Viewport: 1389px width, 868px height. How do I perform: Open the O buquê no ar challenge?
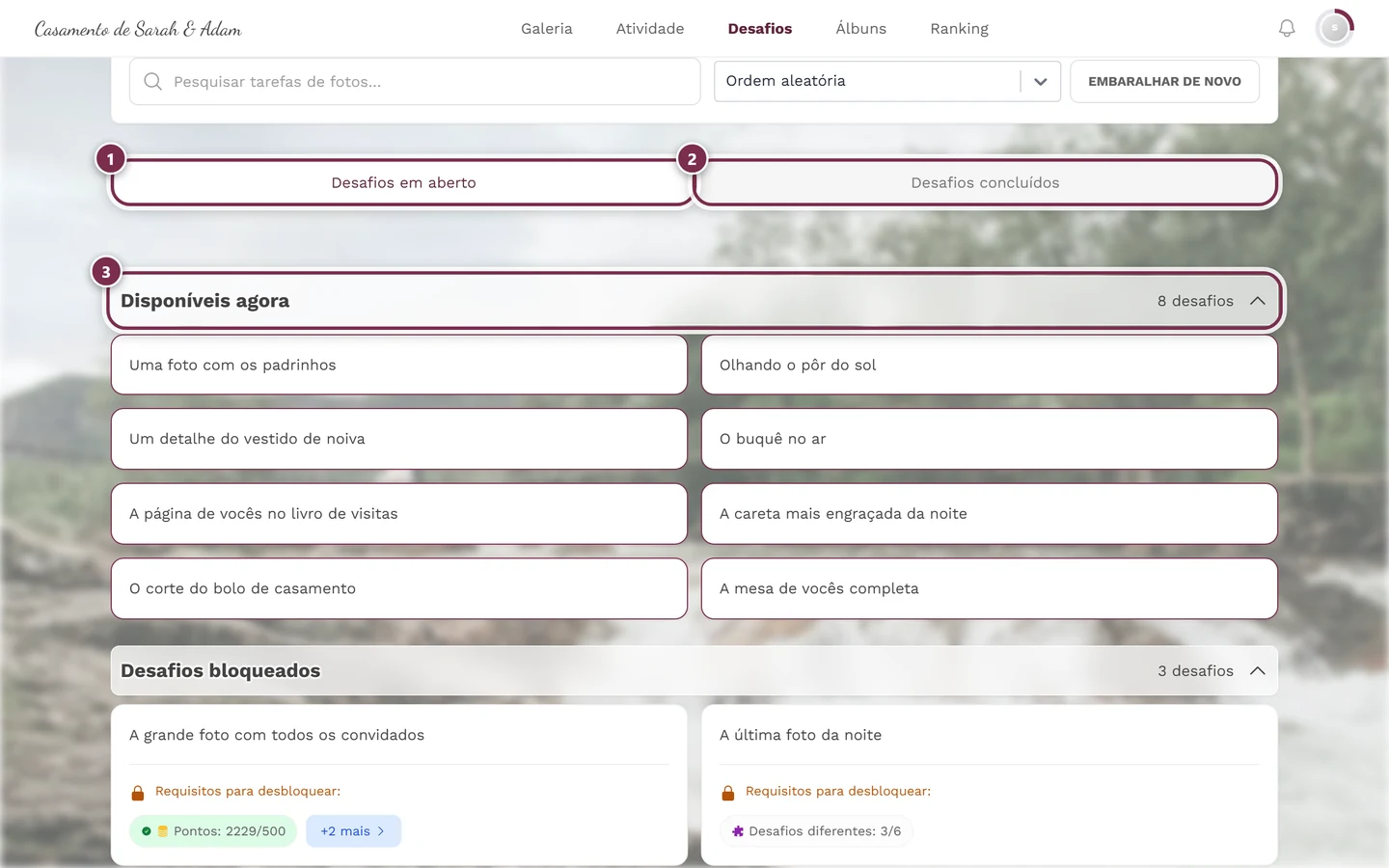click(x=990, y=439)
